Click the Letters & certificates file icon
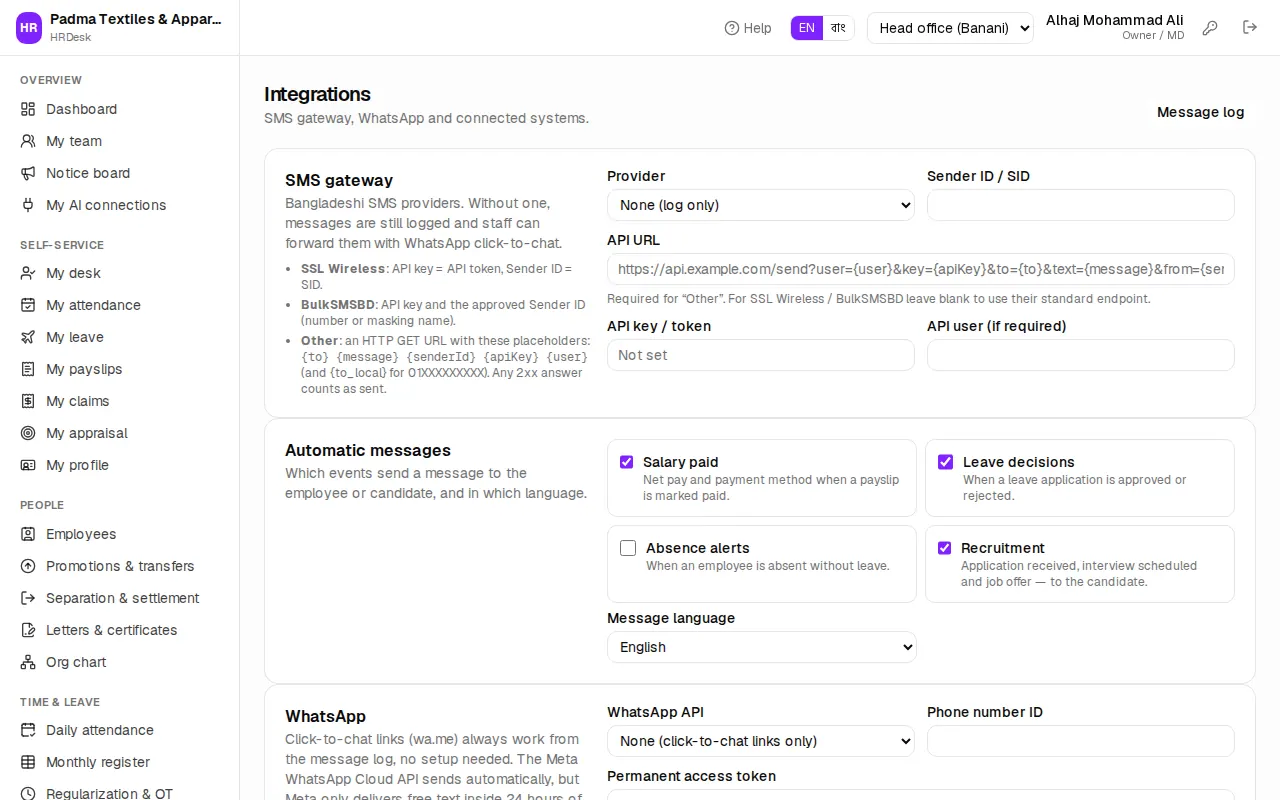This screenshot has height=800, width=1280. coord(28,630)
